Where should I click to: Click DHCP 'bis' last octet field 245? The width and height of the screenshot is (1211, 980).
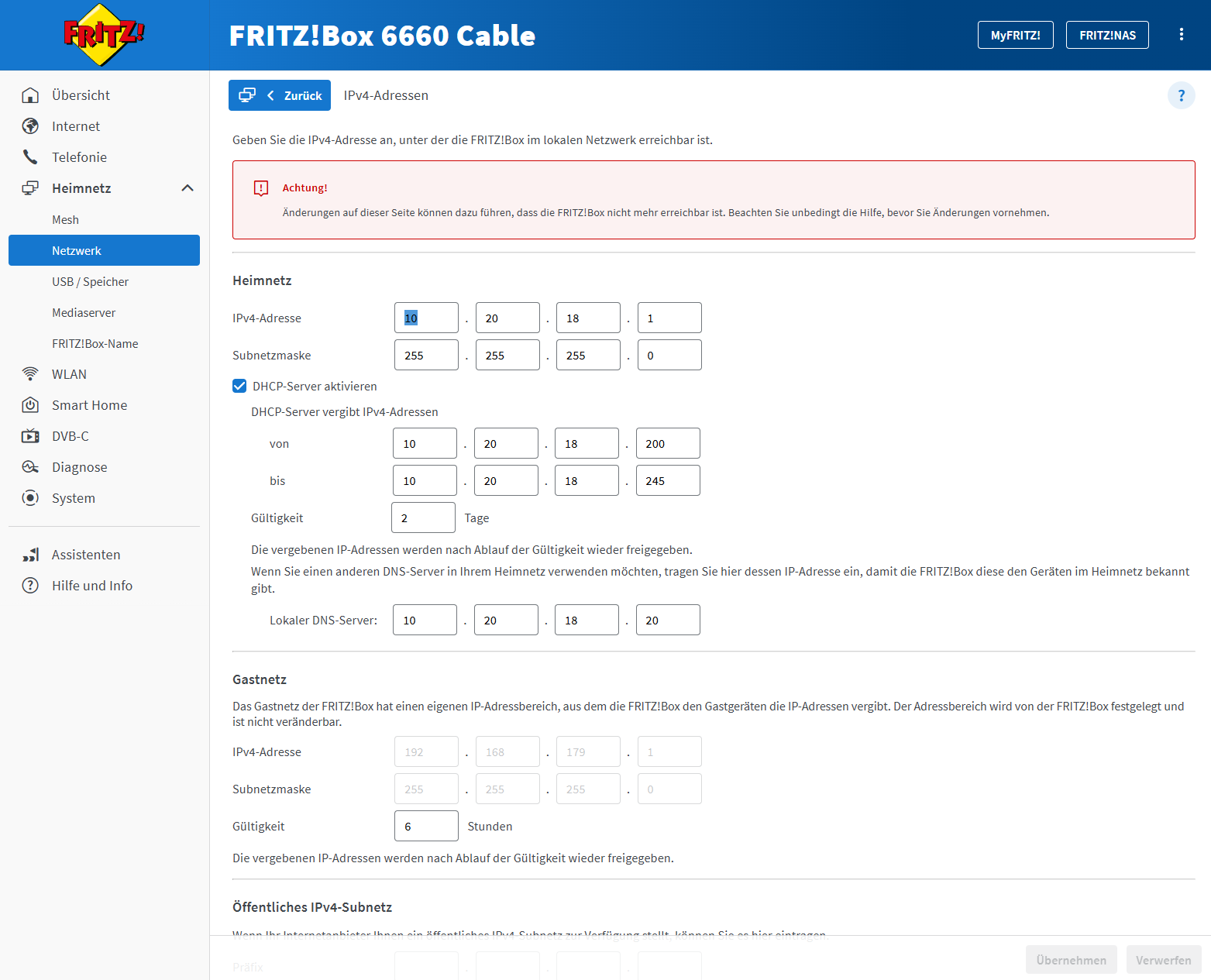tap(668, 480)
